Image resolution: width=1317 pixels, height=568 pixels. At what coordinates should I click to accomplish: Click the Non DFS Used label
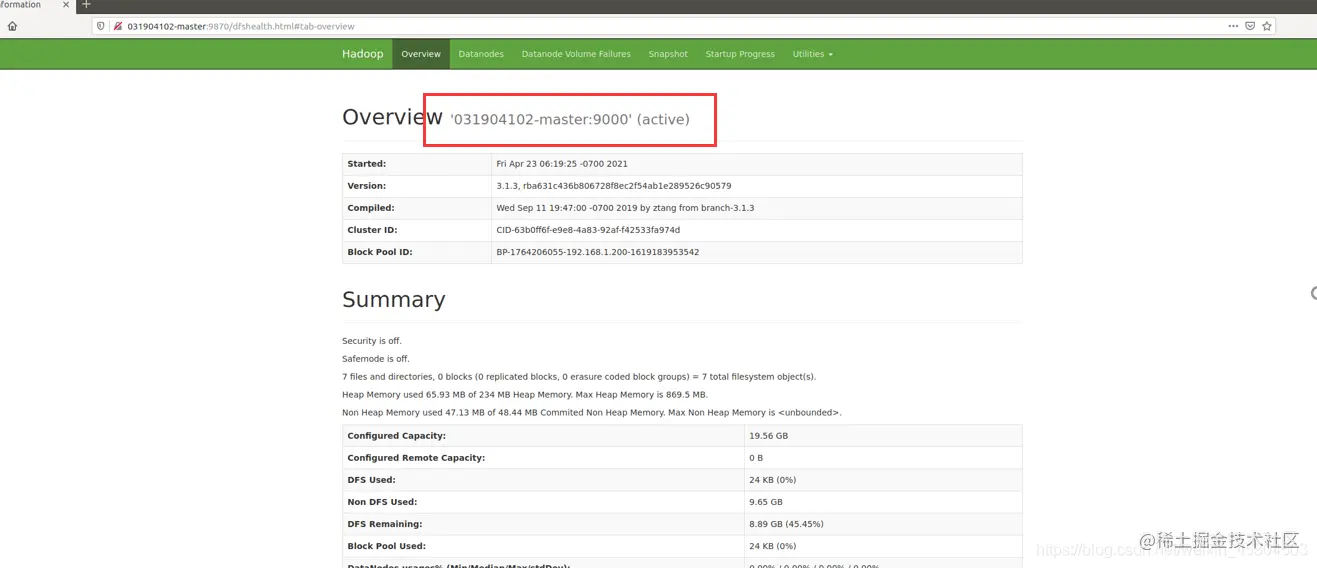(x=382, y=502)
